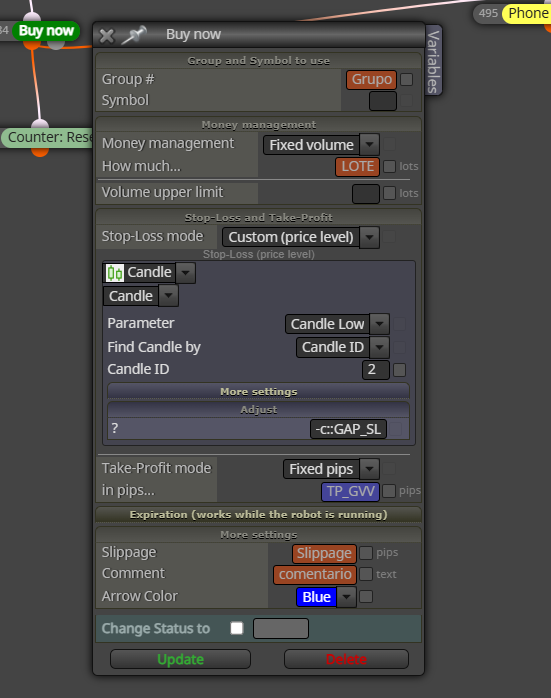Toggle the Slippage pips checkbox

point(366,553)
